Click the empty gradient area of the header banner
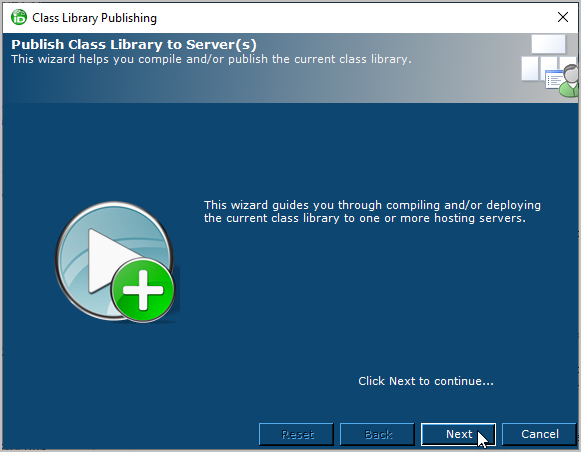581x452 pixels. (x=259, y=85)
